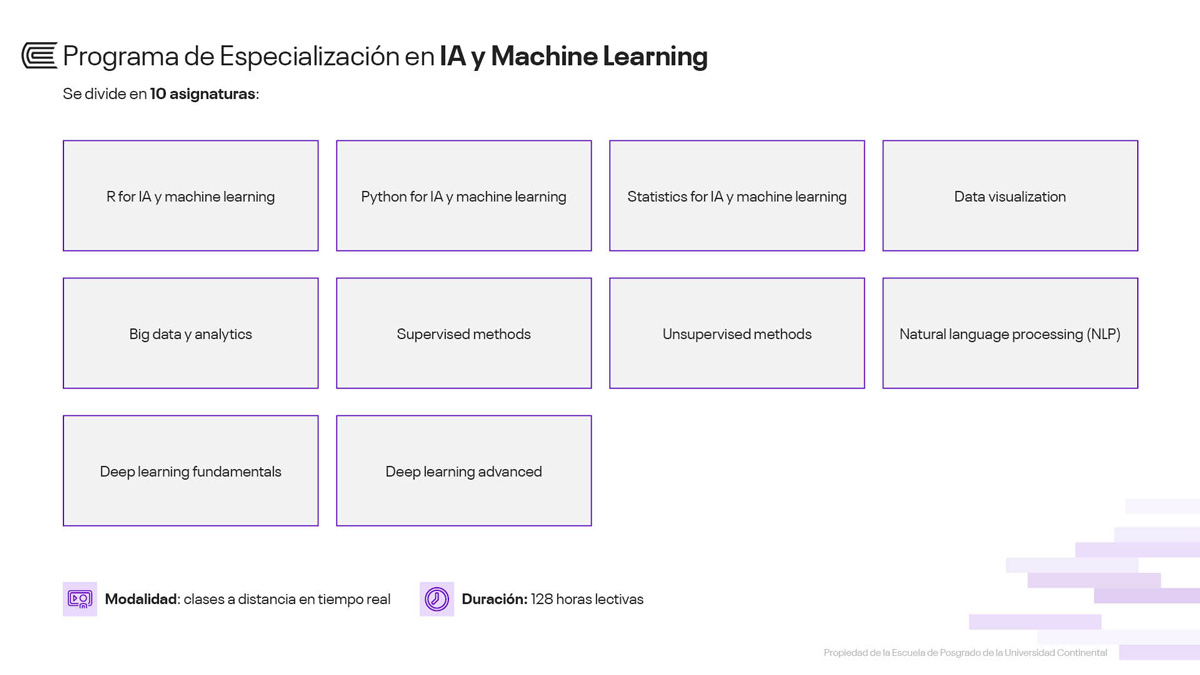Viewport: 1200px width, 675px height.
Task: Select the Deep learning fundamentals card
Action: 191,471
